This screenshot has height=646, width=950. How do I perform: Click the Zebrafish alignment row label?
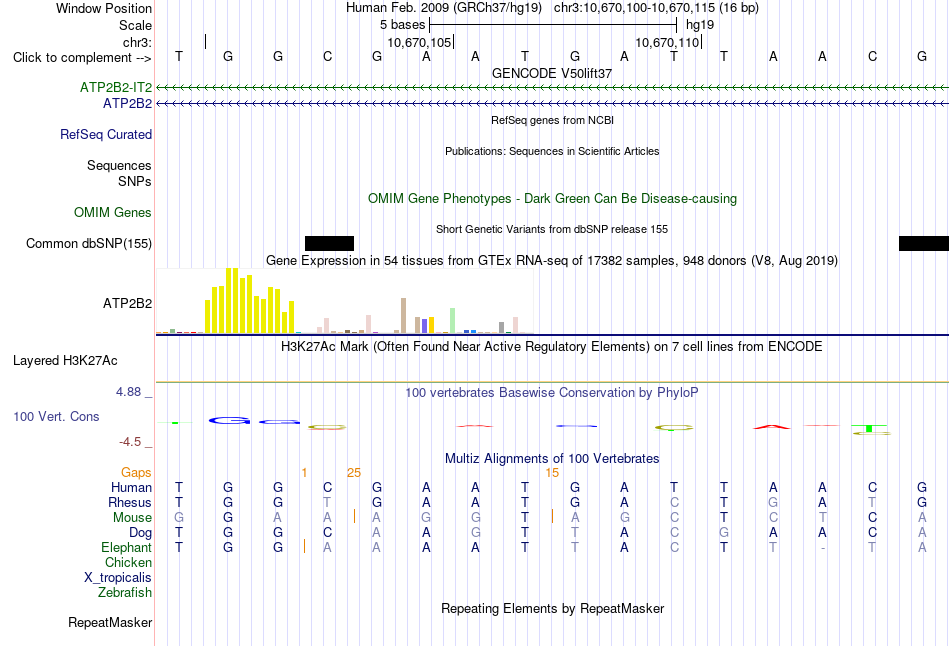point(125,592)
